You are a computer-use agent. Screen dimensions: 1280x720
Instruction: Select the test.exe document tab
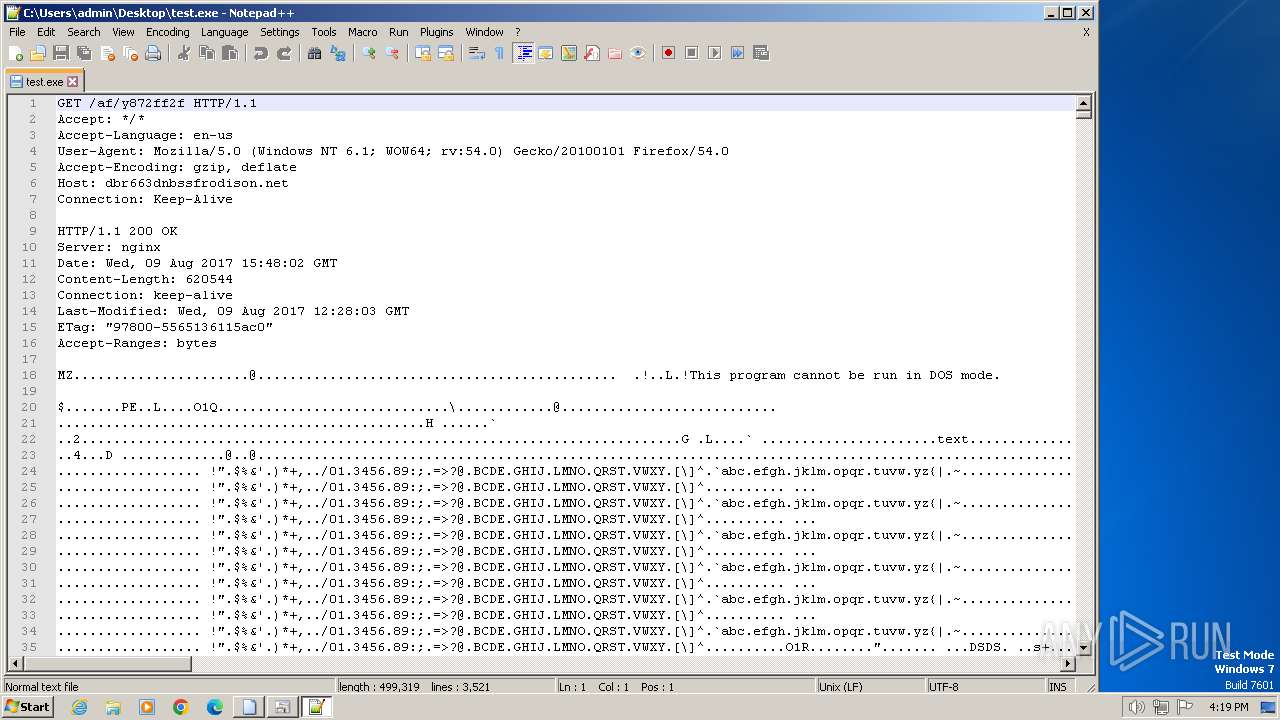point(44,82)
